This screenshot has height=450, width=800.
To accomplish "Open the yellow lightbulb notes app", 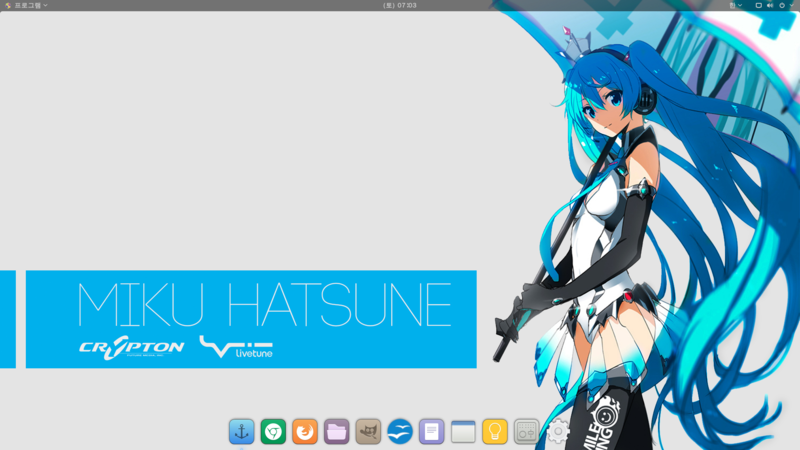I will tap(495, 432).
